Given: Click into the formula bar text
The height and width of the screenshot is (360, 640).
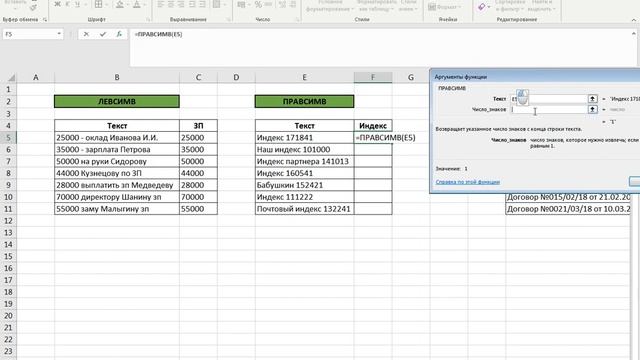Looking at the screenshot, I should click(158, 34).
